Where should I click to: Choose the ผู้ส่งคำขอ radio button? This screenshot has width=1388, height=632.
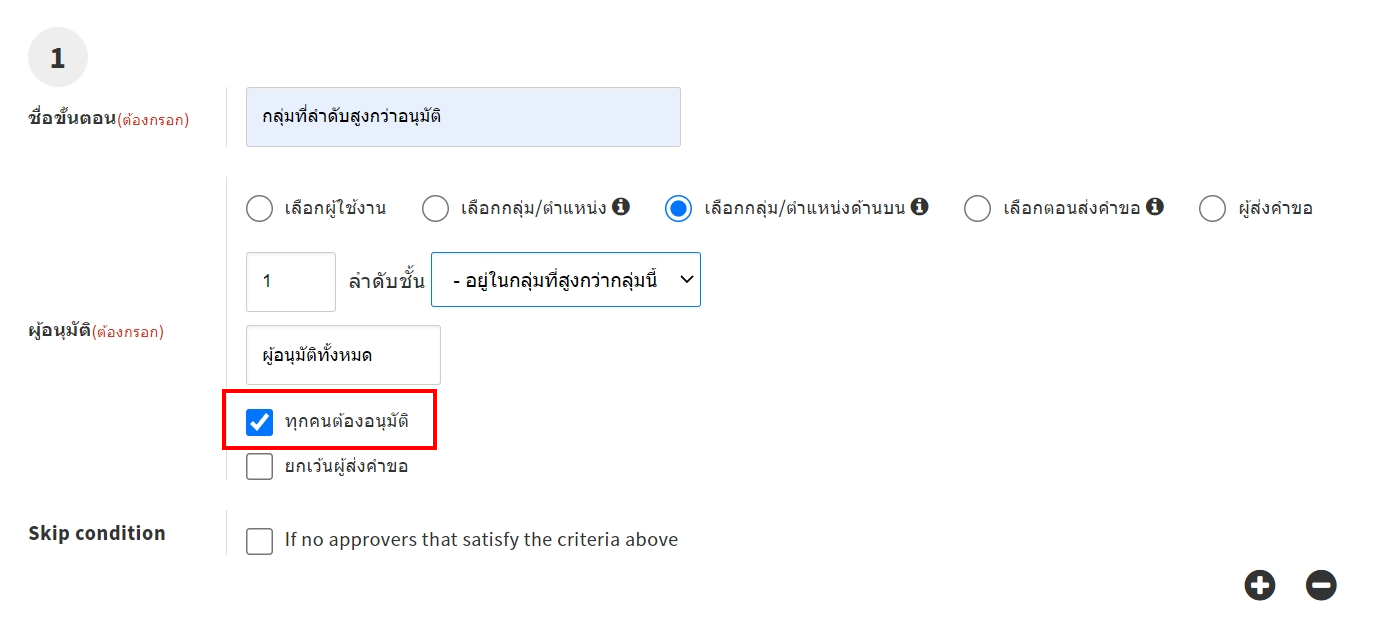(x=1212, y=209)
